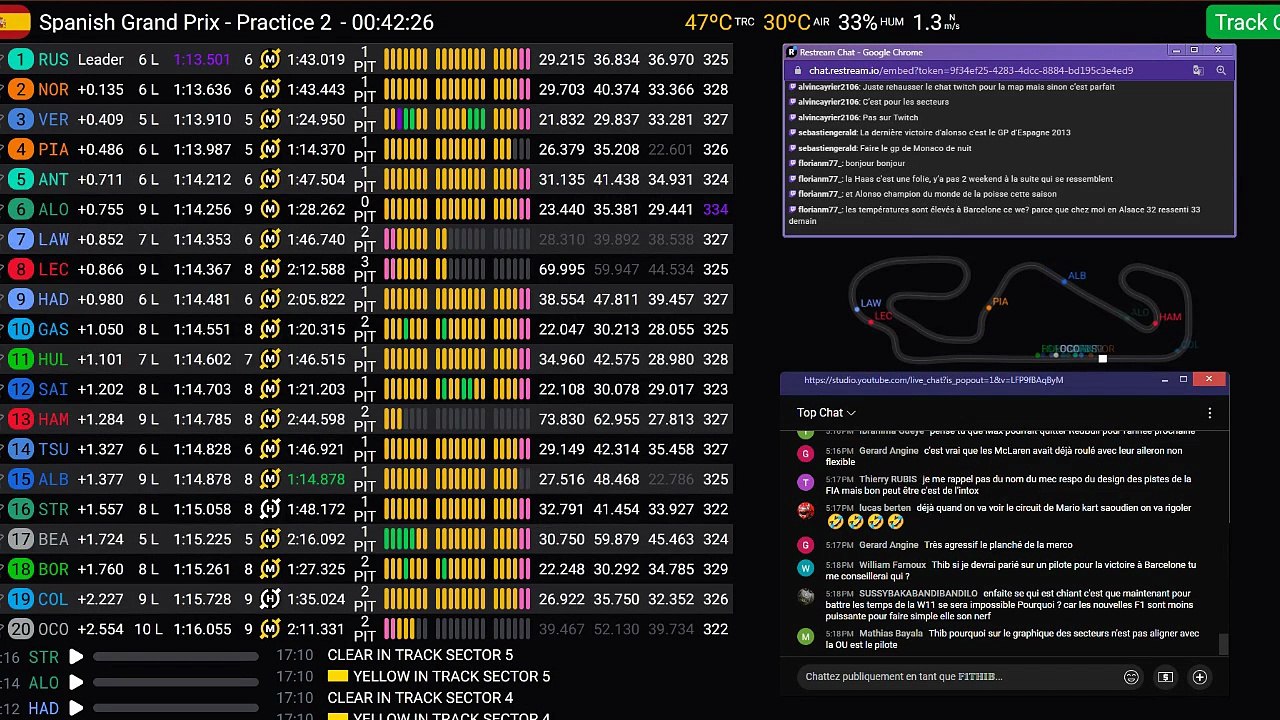This screenshot has width=1280, height=720.
Task: Play ALO team radio clip
Action: (76, 683)
